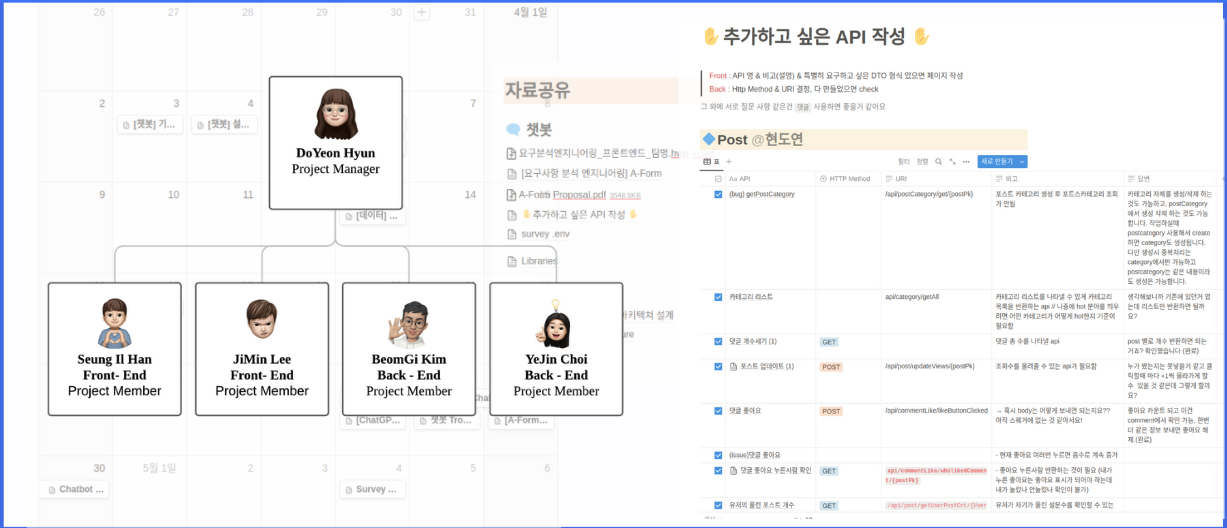The height and width of the screenshot is (528, 1227).
Task: Click the BeomGi Kim avatar card
Action: [409, 348]
